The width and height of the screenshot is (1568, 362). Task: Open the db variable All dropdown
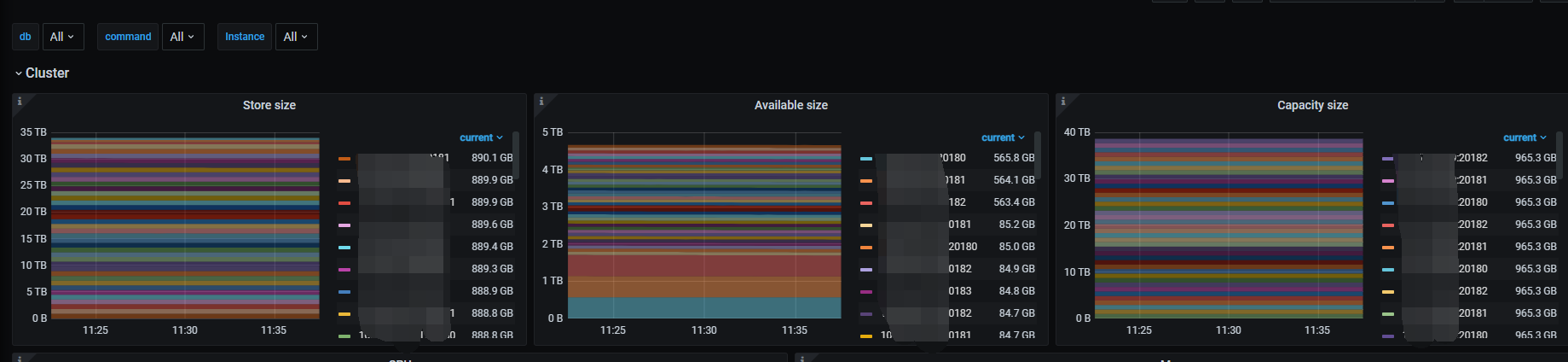point(63,37)
